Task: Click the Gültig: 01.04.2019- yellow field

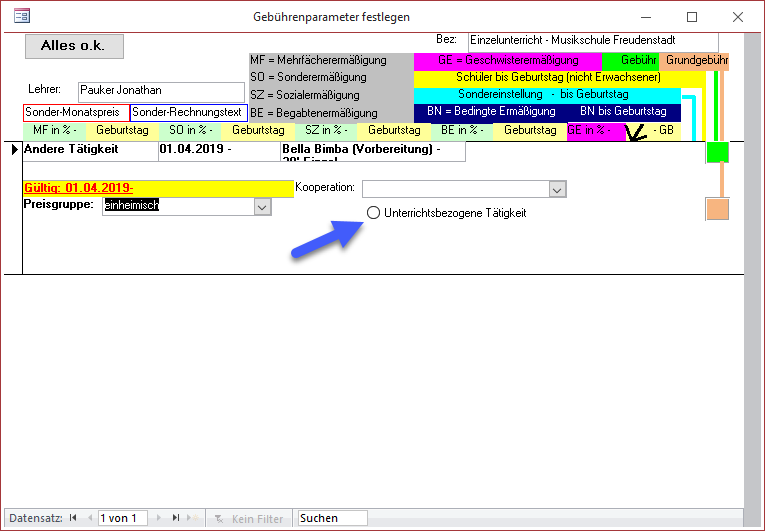Action: (157, 189)
